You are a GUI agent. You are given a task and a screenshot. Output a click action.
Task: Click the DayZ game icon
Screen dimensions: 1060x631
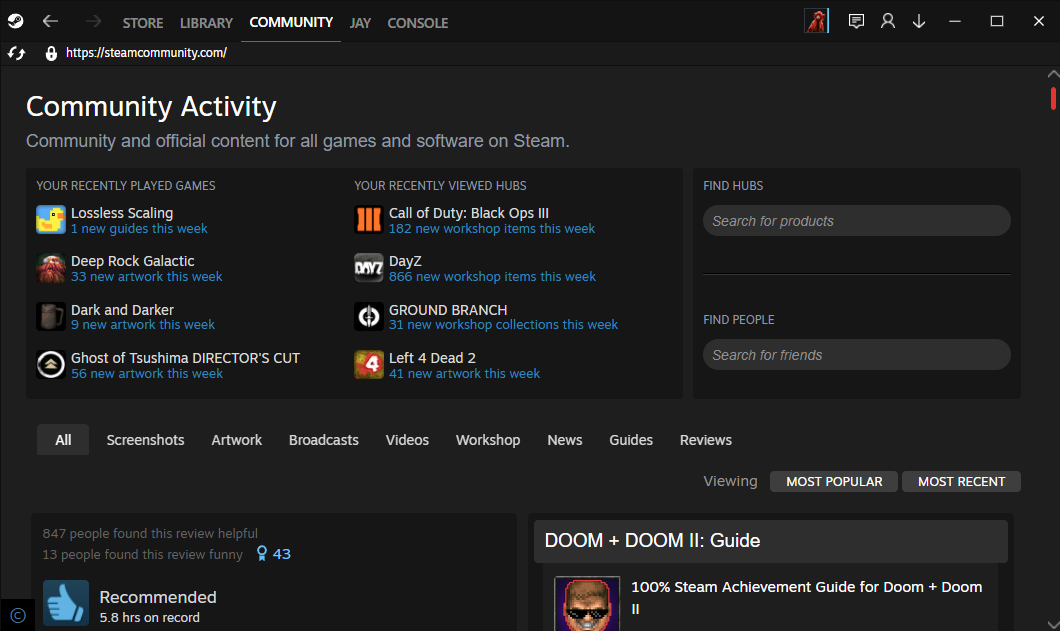368,268
